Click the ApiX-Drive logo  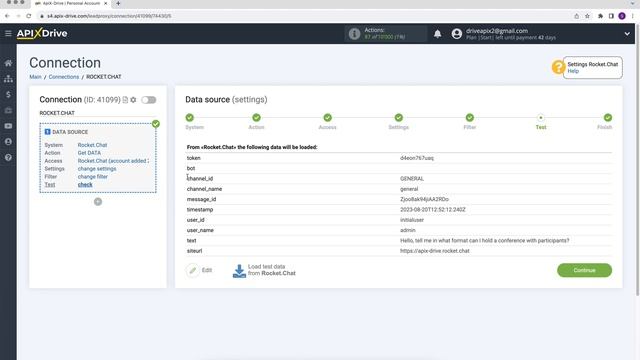point(42,33)
